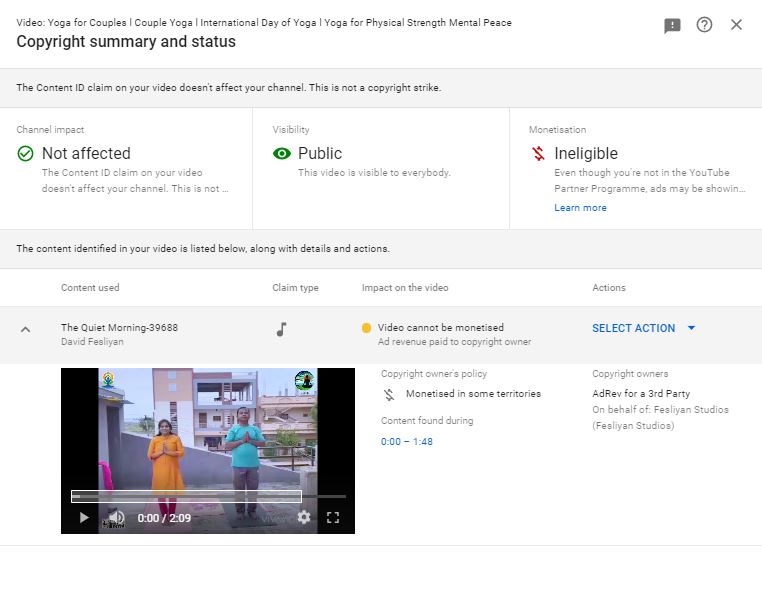Click the 'Actions' column header
762x593 pixels.
click(x=609, y=288)
